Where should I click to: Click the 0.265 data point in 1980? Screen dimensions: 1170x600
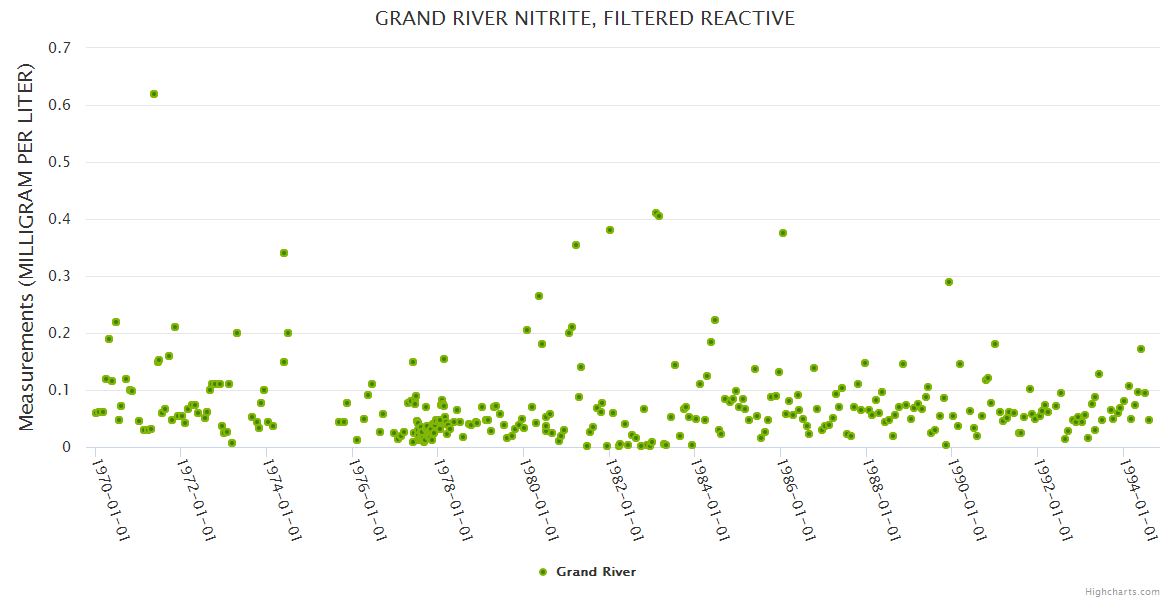point(539,296)
